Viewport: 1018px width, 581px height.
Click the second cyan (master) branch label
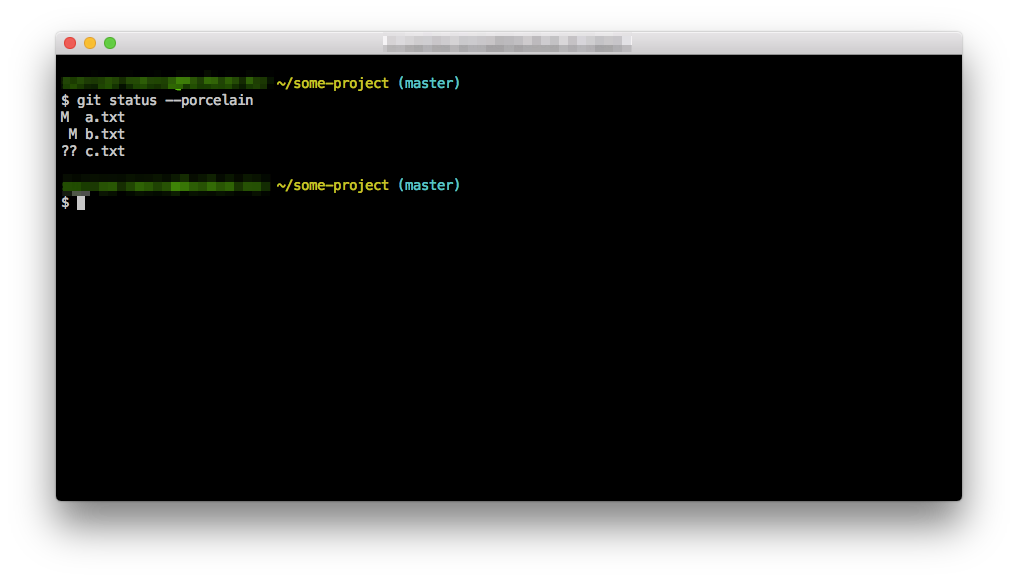point(429,185)
